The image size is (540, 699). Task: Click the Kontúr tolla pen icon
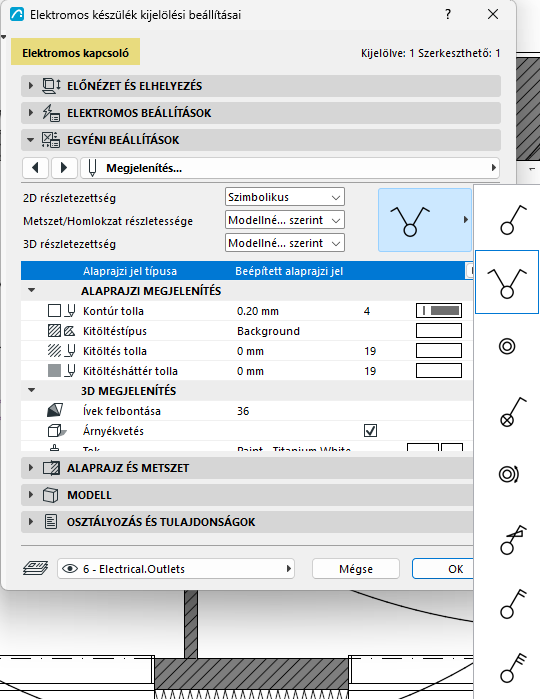(70, 310)
